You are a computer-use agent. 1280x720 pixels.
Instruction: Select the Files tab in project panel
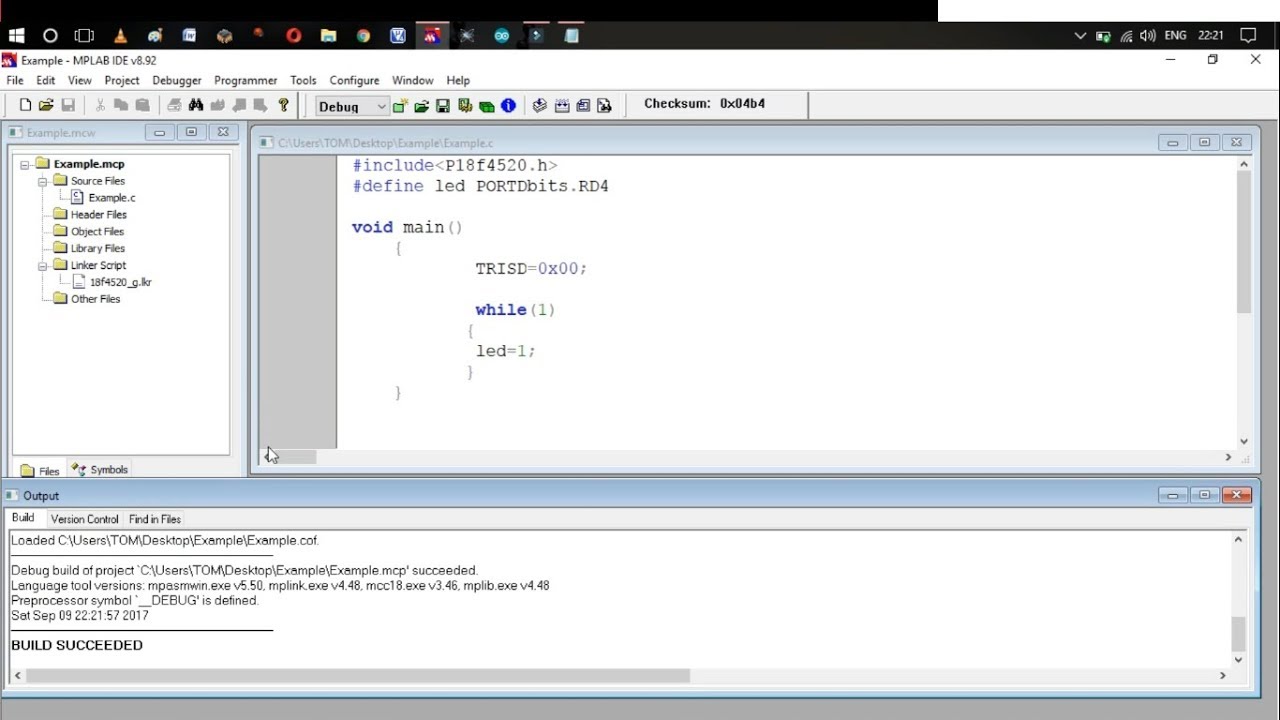click(41, 471)
